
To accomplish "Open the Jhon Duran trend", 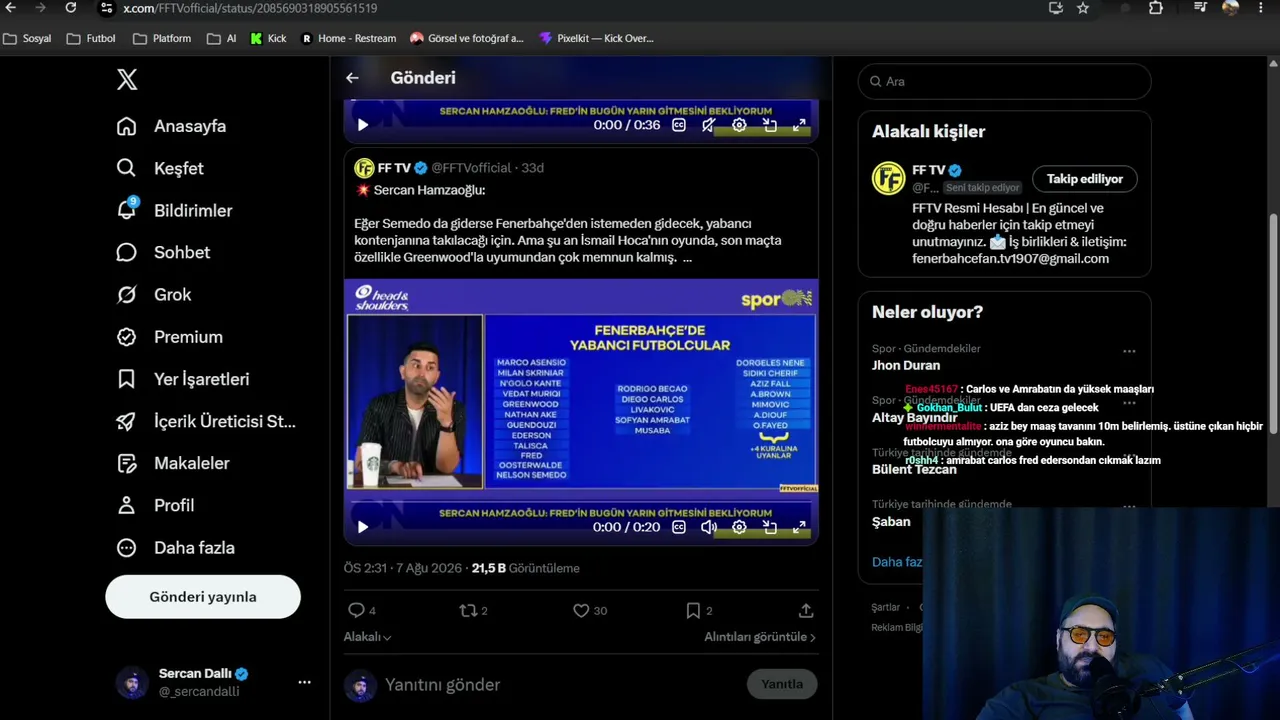I will click(906, 365).
